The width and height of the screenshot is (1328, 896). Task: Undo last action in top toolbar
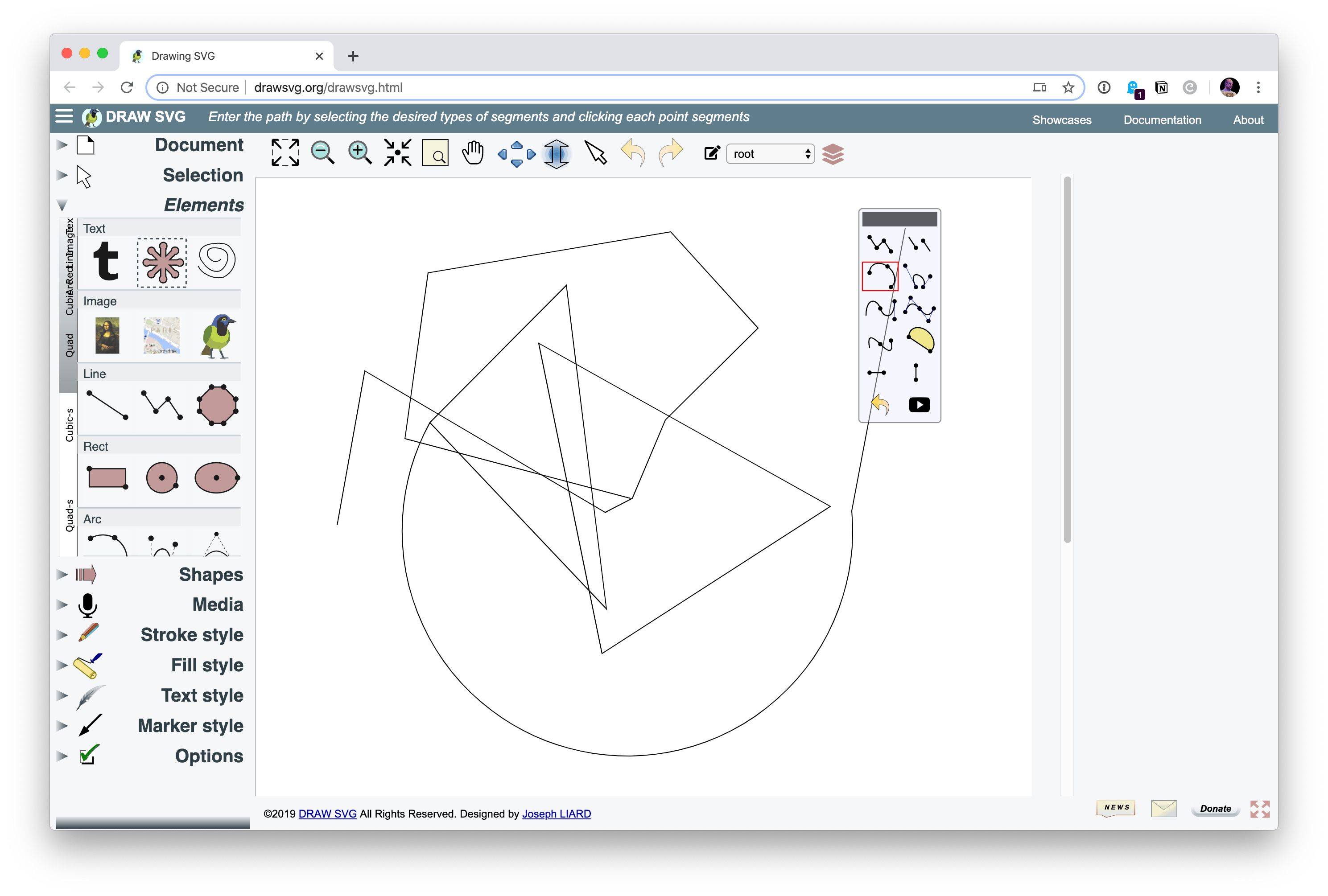[x=633, y=153]
